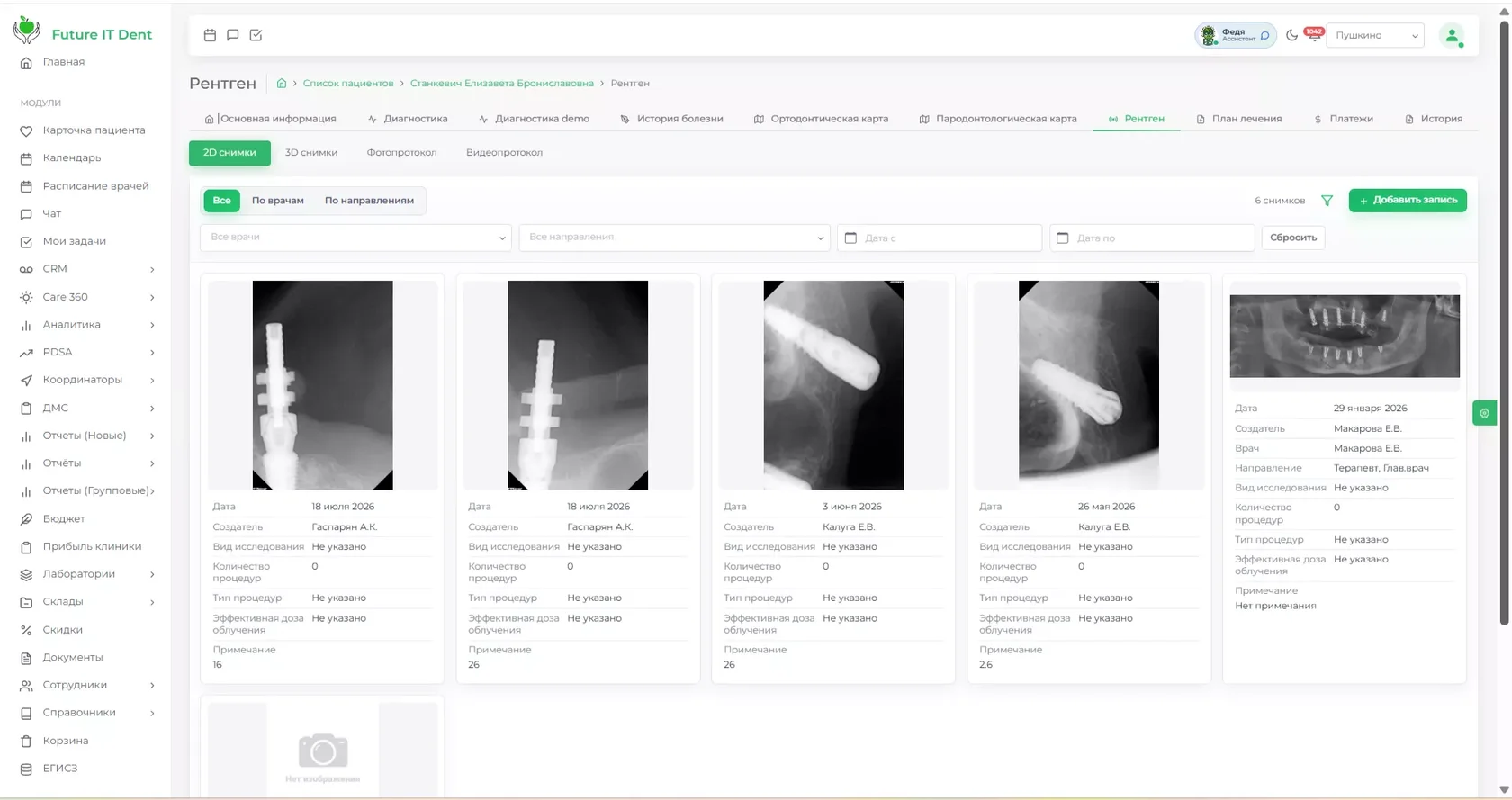Click the filter funnel icon
Image resolution: width=1512 pixels, height=800 pixels.
pyautogui.click(x=1327, y=201)
